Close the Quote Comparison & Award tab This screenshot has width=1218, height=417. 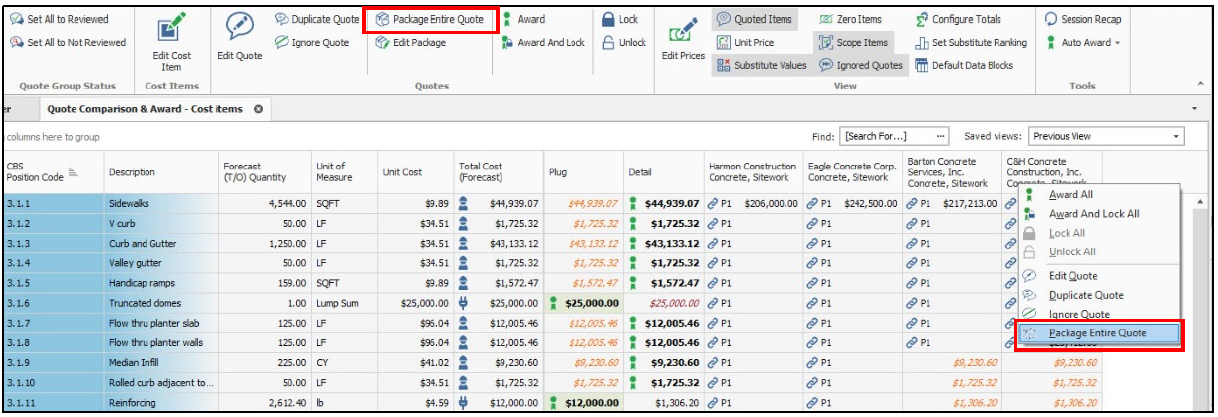pos(258,108)
